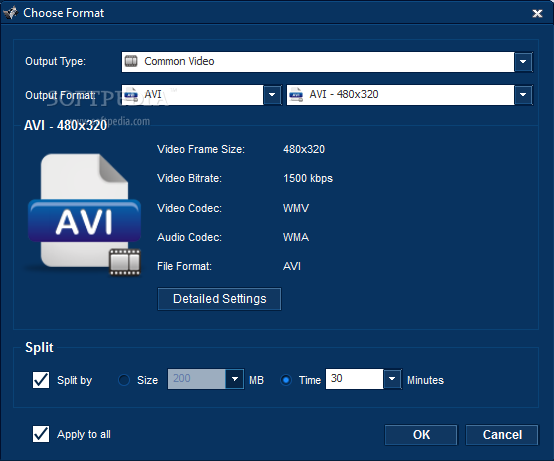554x461 pixels.
Task: Click the 30 minutes time field
Action: pos(354,379)
